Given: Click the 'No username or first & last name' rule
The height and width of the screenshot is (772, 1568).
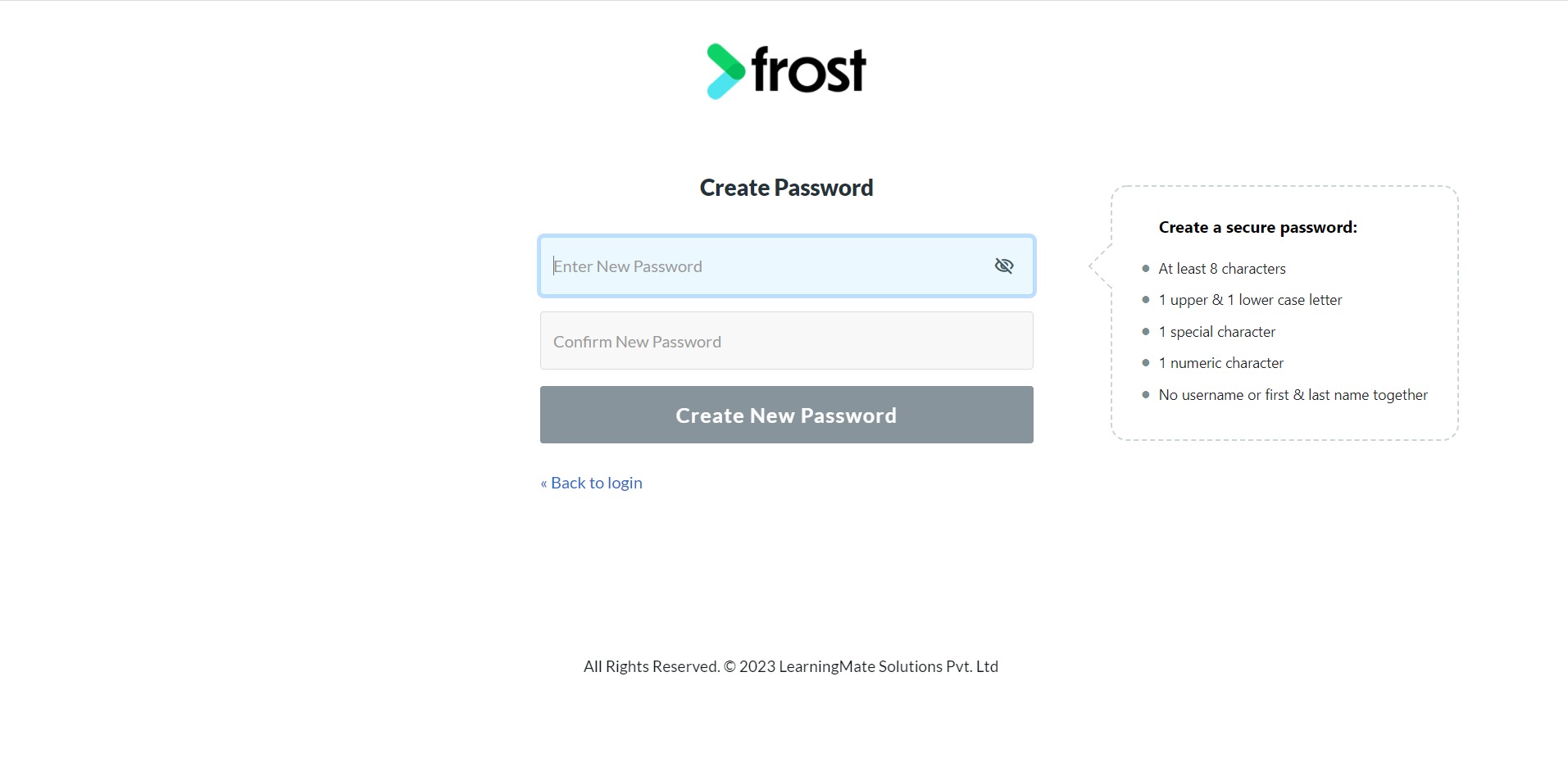Looking at the screenshot, I should point(1293,395).
